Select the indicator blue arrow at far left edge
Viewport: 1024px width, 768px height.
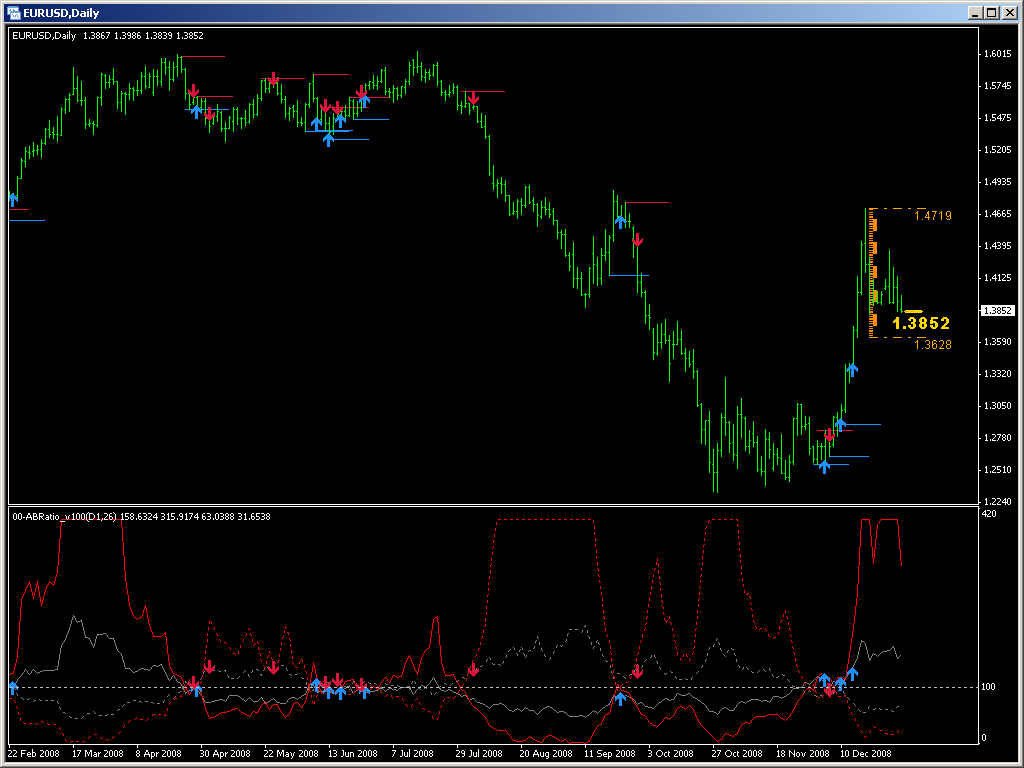pos(13,688)
